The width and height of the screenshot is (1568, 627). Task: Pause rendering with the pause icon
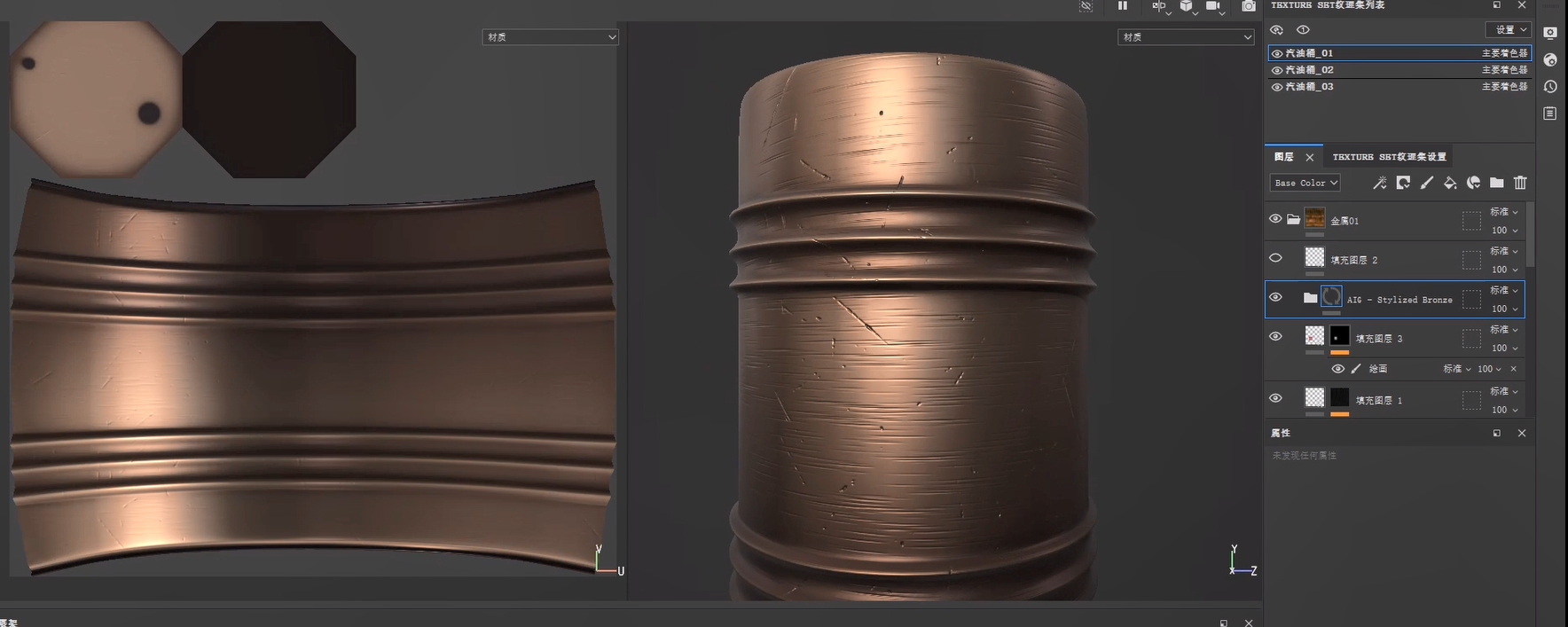coord(1123,6)
